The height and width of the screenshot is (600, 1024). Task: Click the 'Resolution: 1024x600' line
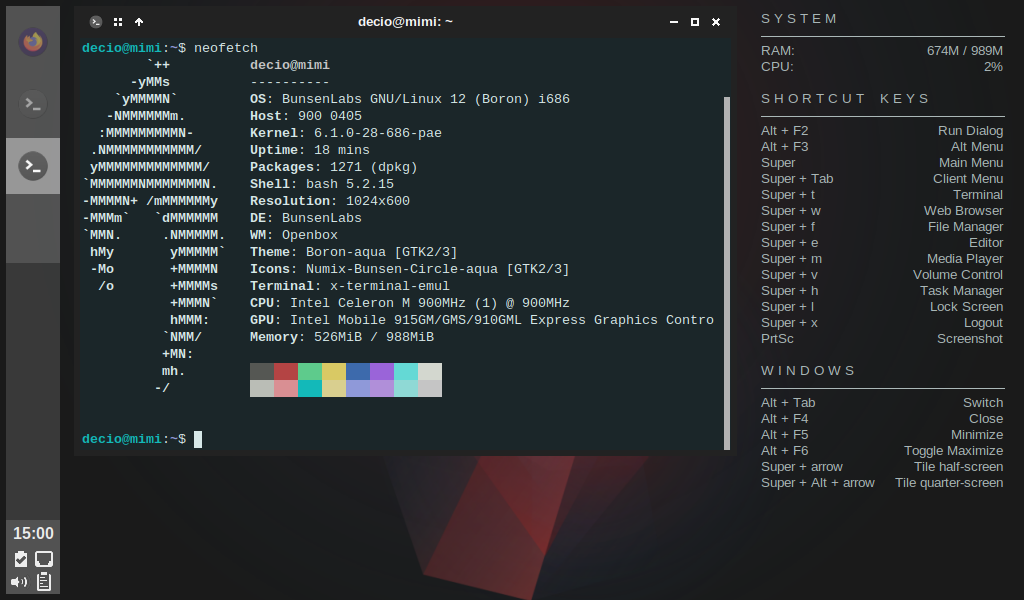point(330,201)
